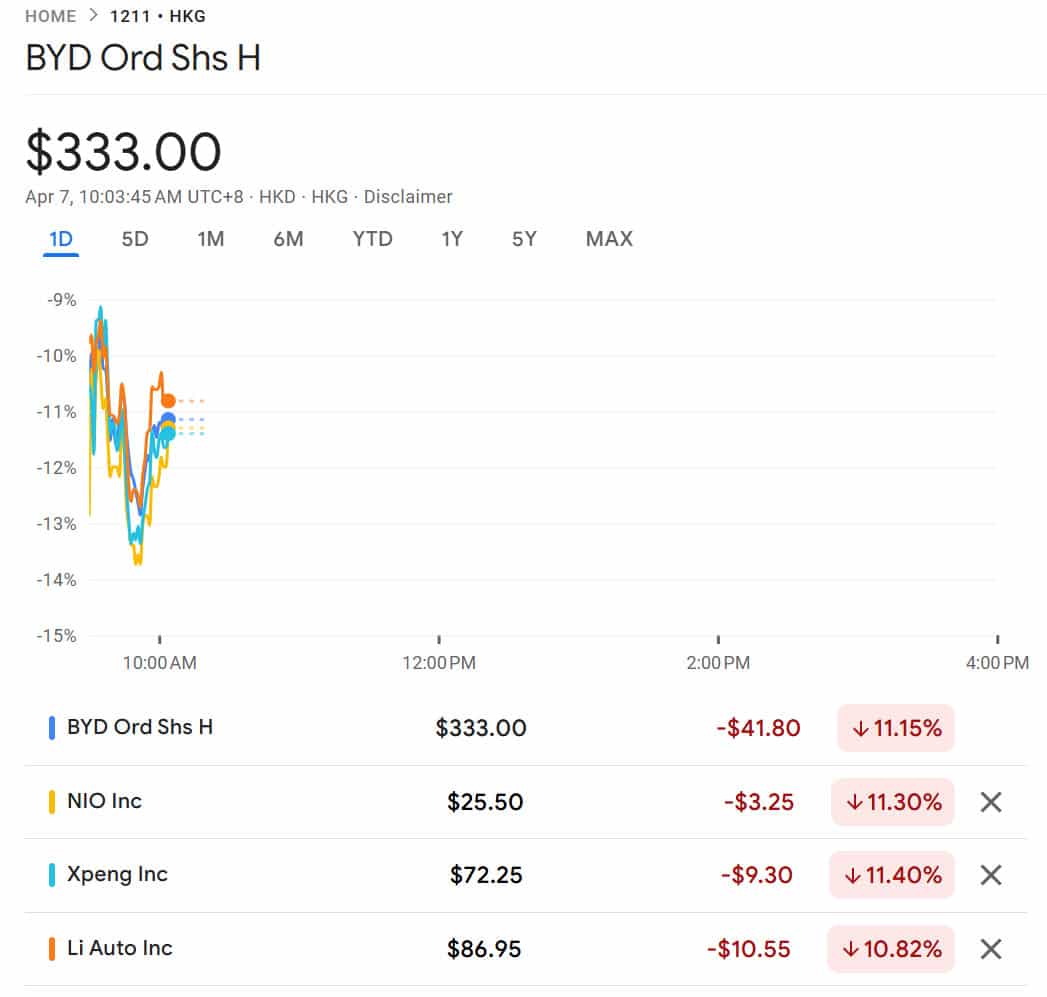Remove Li Auto Inc from the comparison list
The width and height of the screenshot is (1047, 997).
point(990,948)
